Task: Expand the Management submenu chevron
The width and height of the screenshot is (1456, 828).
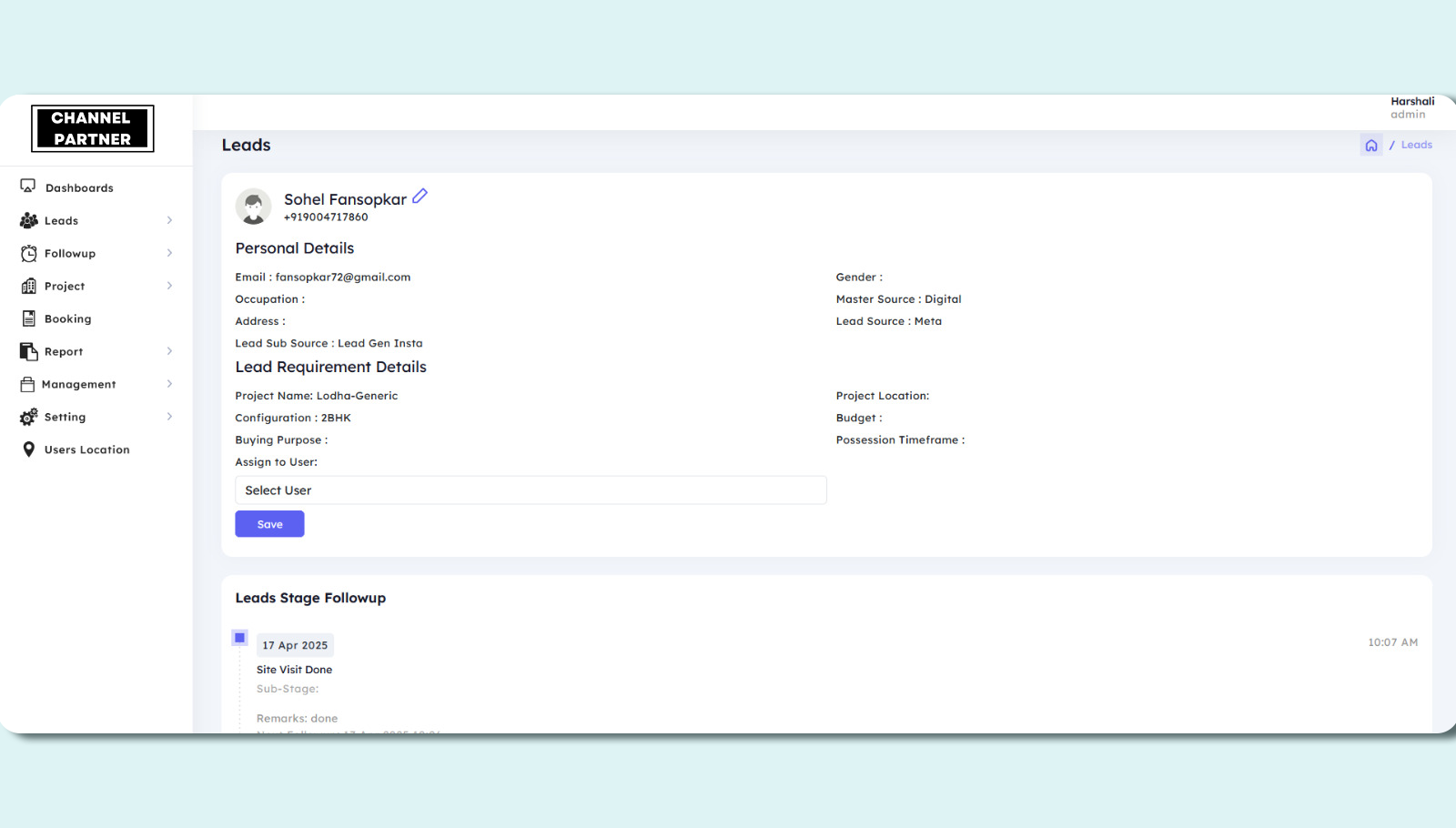Action: pos(169,384)
